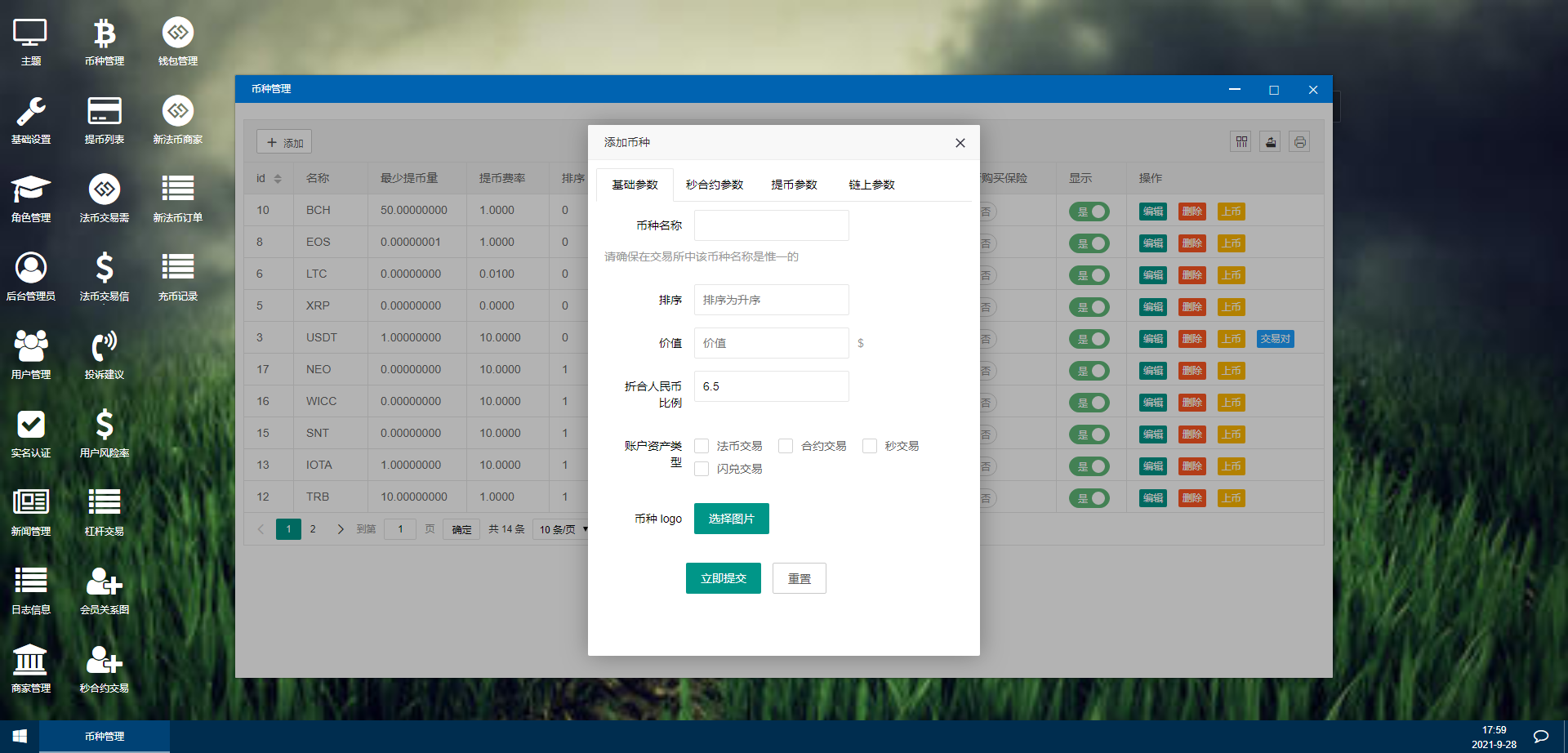1568x753 pixels.
Task: Enable the 闪兑交易 checkbox
Action: (x=702, y=469)
